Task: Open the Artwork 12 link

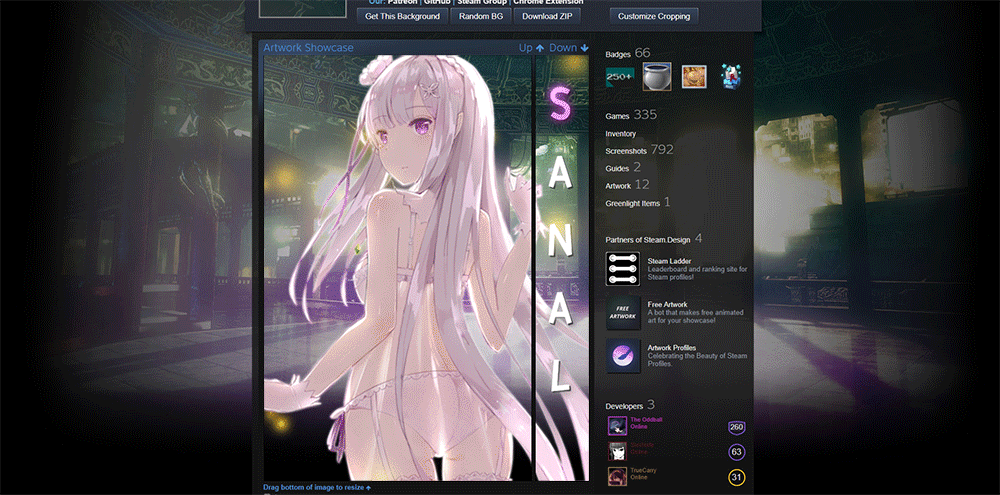Action: coord(627,185)
